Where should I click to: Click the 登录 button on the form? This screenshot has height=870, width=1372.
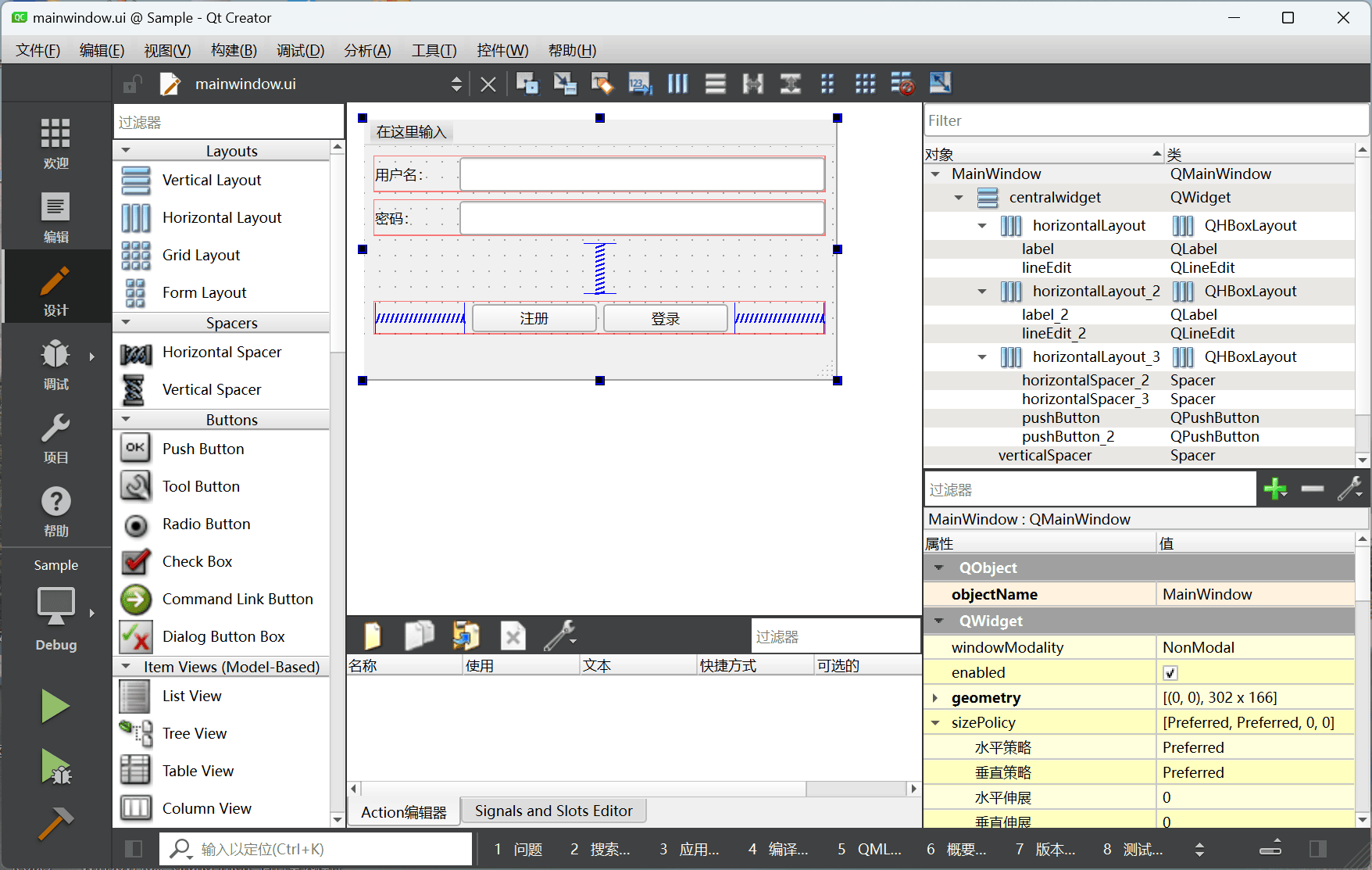pyautogui.click(x=665, y=319)
